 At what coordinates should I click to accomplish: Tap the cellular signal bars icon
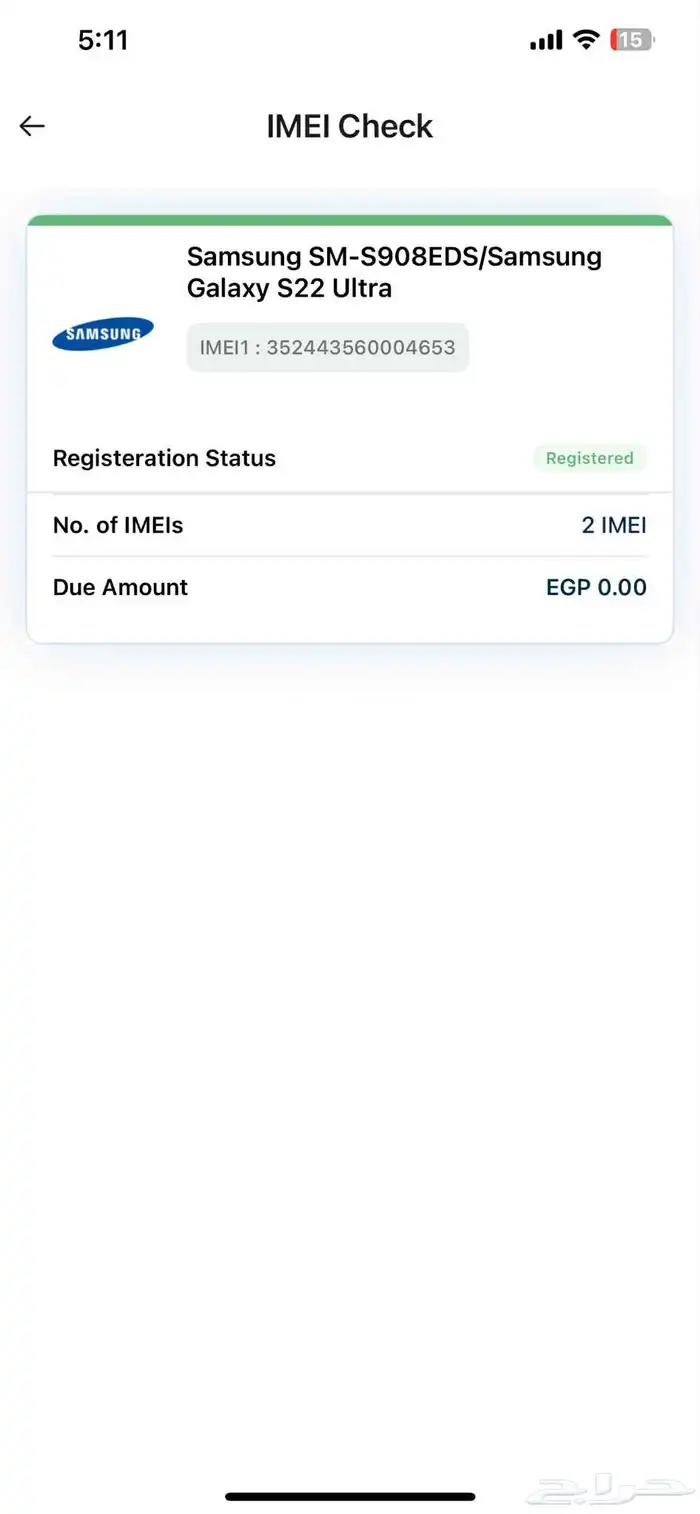coord(546,40)
